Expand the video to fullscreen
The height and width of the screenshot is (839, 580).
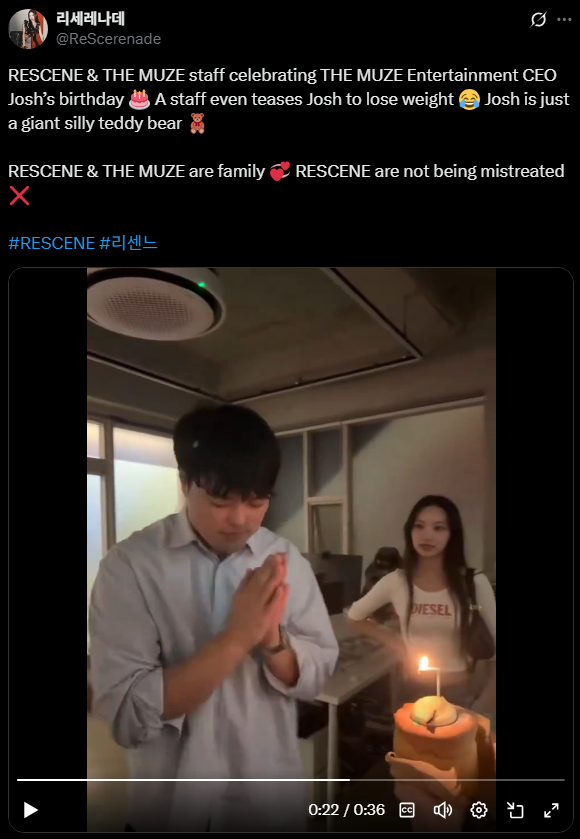pyautogui.click(x=551, y=810)
